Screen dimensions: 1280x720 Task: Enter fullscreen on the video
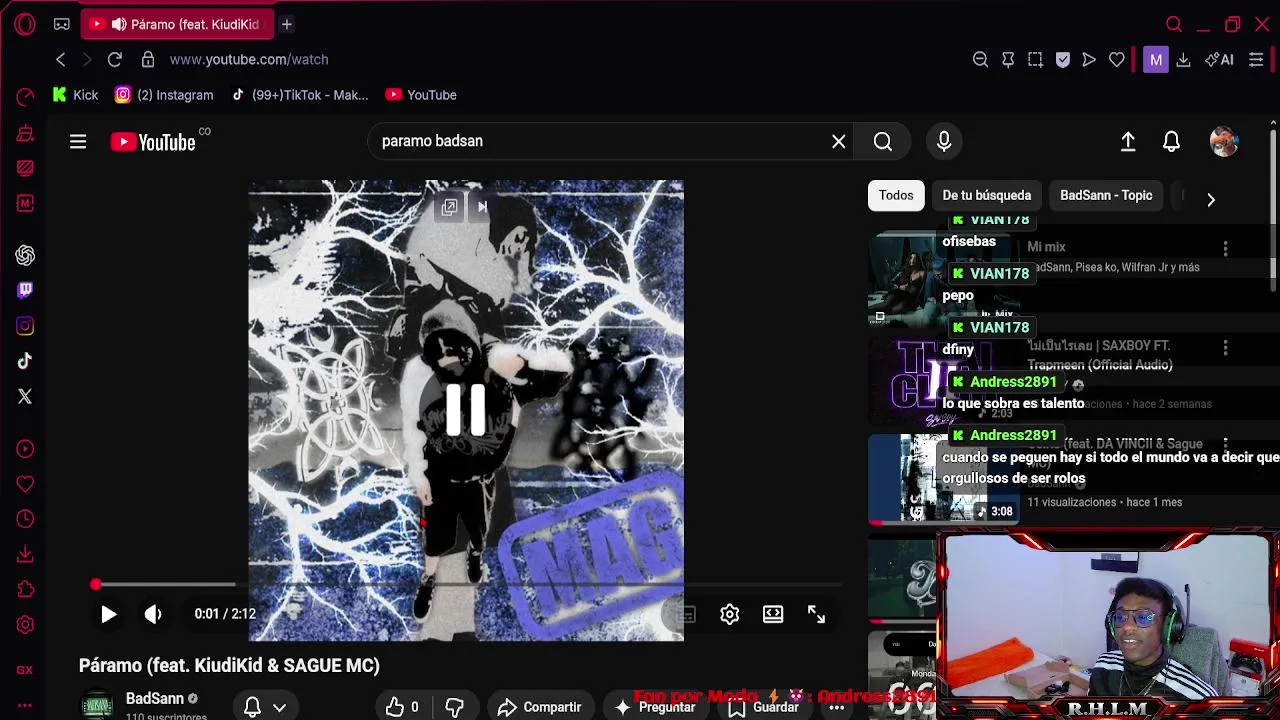pyautogui.click(x=816, y=614)
